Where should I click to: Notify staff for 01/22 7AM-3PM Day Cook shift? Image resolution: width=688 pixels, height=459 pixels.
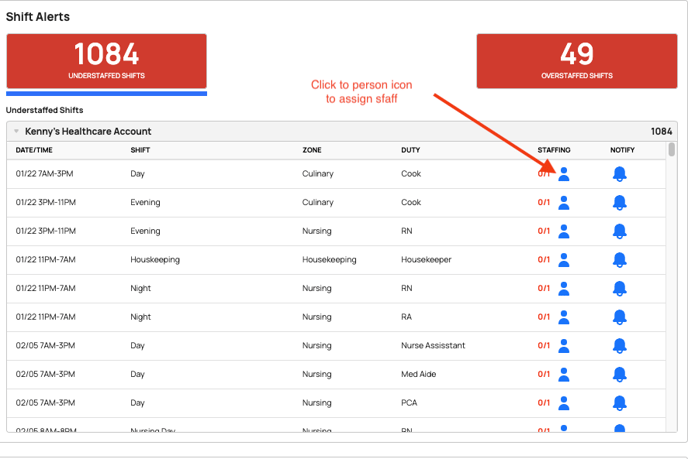[x=620, y=174]
